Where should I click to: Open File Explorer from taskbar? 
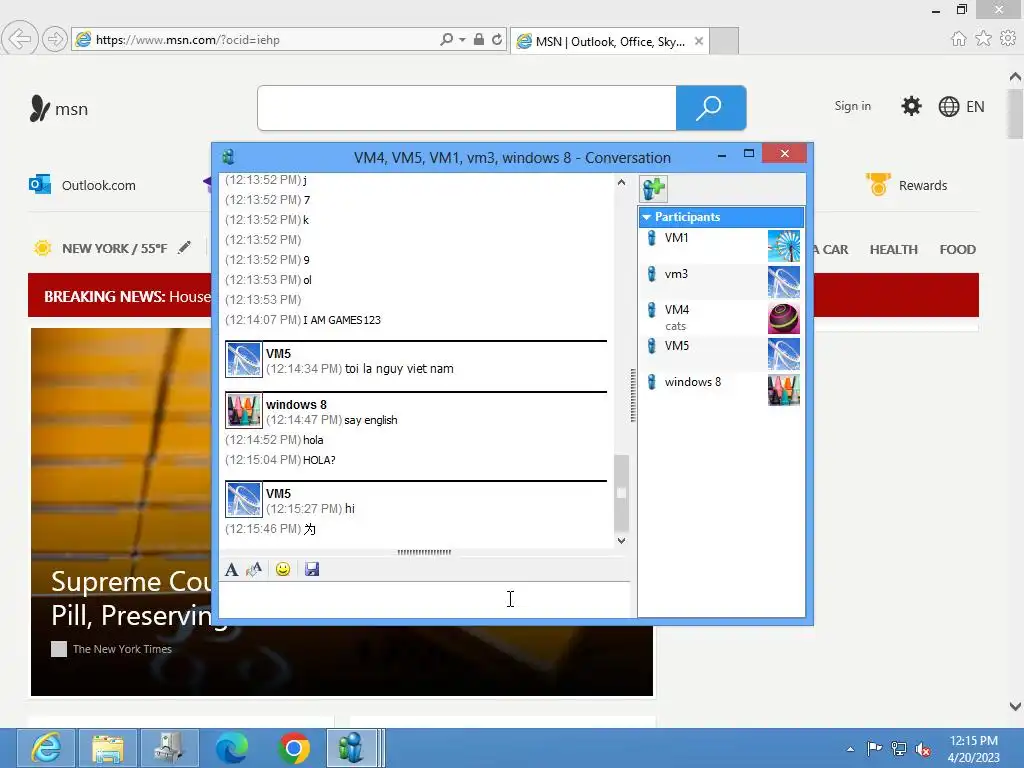click(x=108, y=748)
